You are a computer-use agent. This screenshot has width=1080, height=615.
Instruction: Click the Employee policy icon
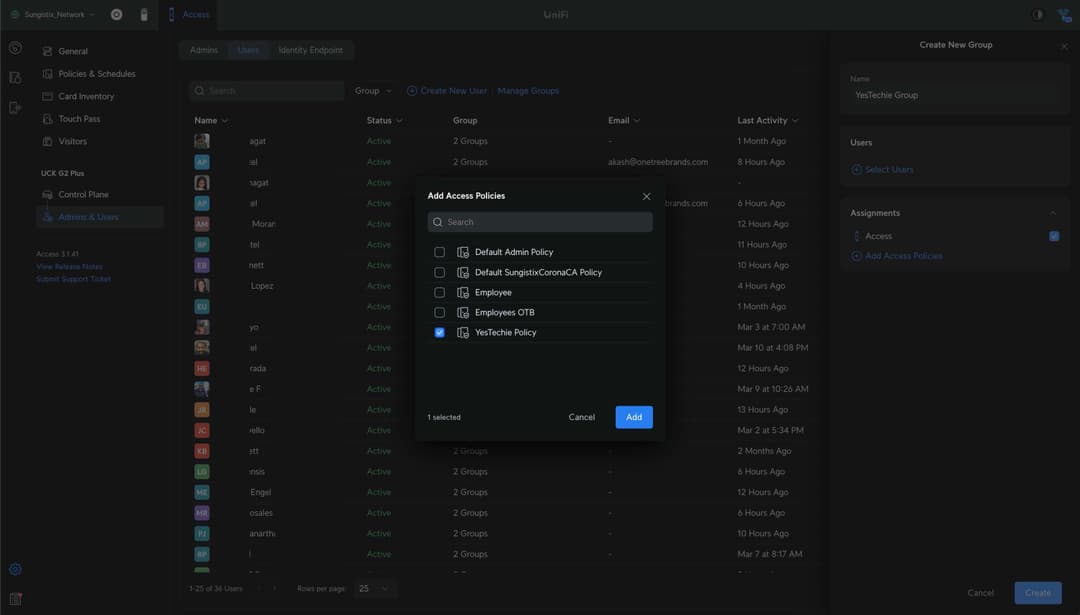(463, 293)
